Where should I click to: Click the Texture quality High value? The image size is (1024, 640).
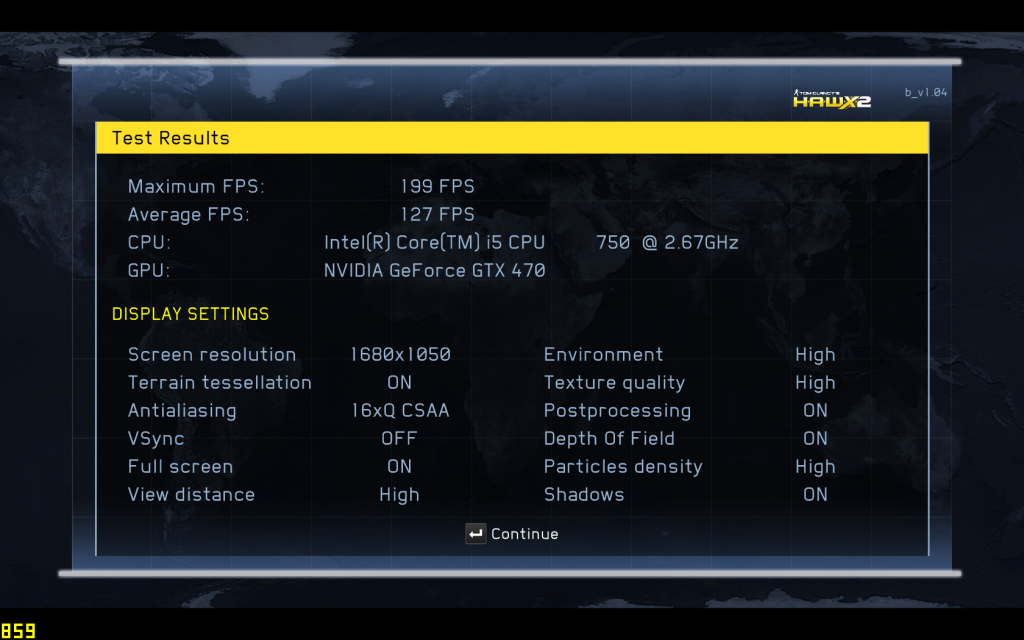pos(815,383)
